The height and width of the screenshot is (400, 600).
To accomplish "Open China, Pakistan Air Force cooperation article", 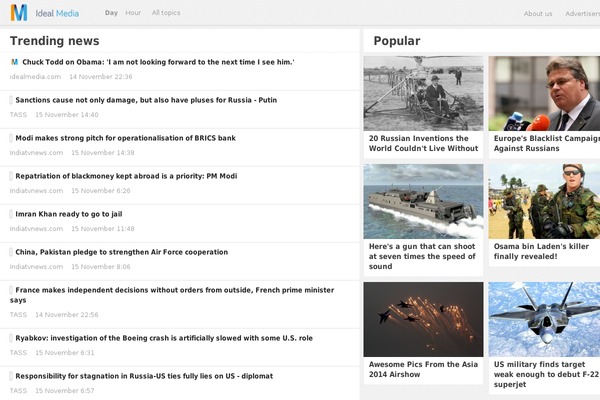I will coord(122,252).
